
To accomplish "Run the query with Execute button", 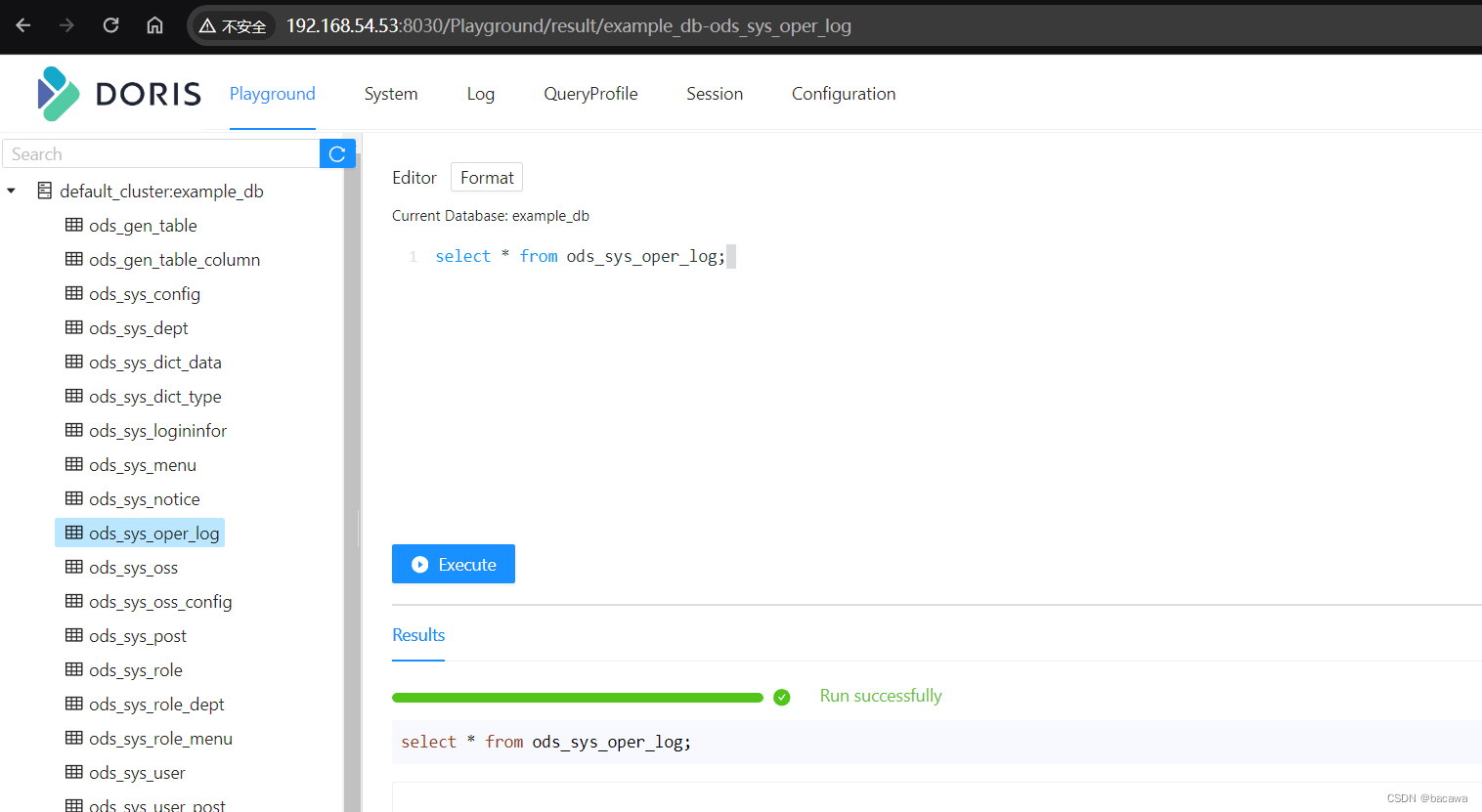I will [454, 564].
